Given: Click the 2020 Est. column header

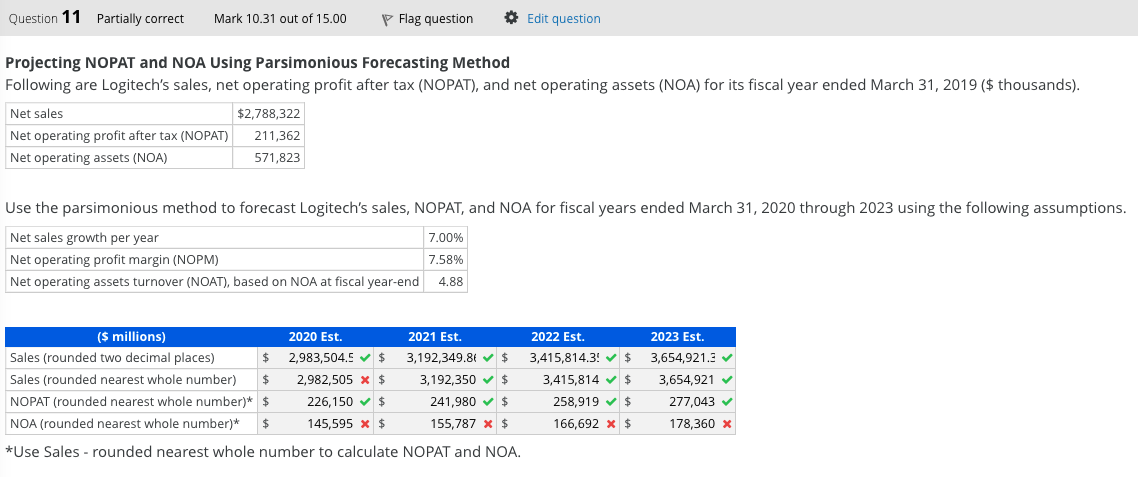Looking at the screenshot, I should (315, 337).
